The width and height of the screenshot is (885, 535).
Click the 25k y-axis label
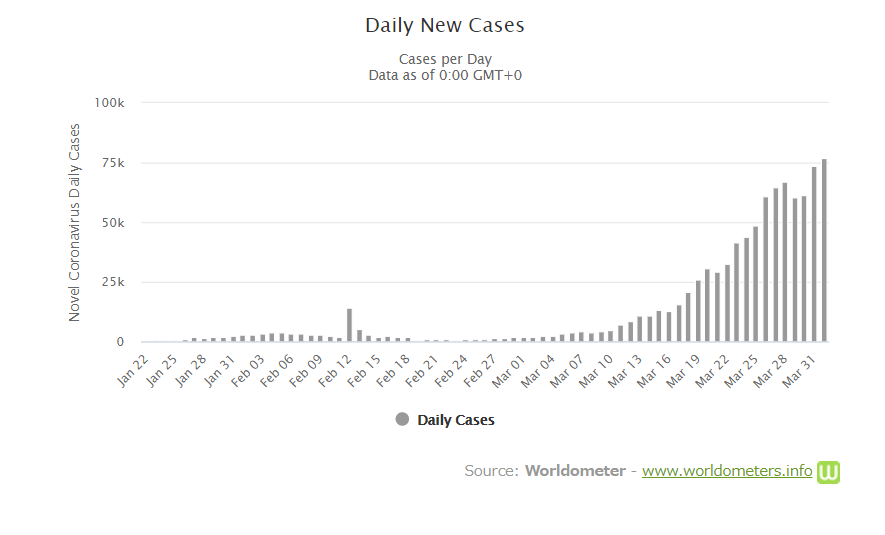[x=112, y=283]
